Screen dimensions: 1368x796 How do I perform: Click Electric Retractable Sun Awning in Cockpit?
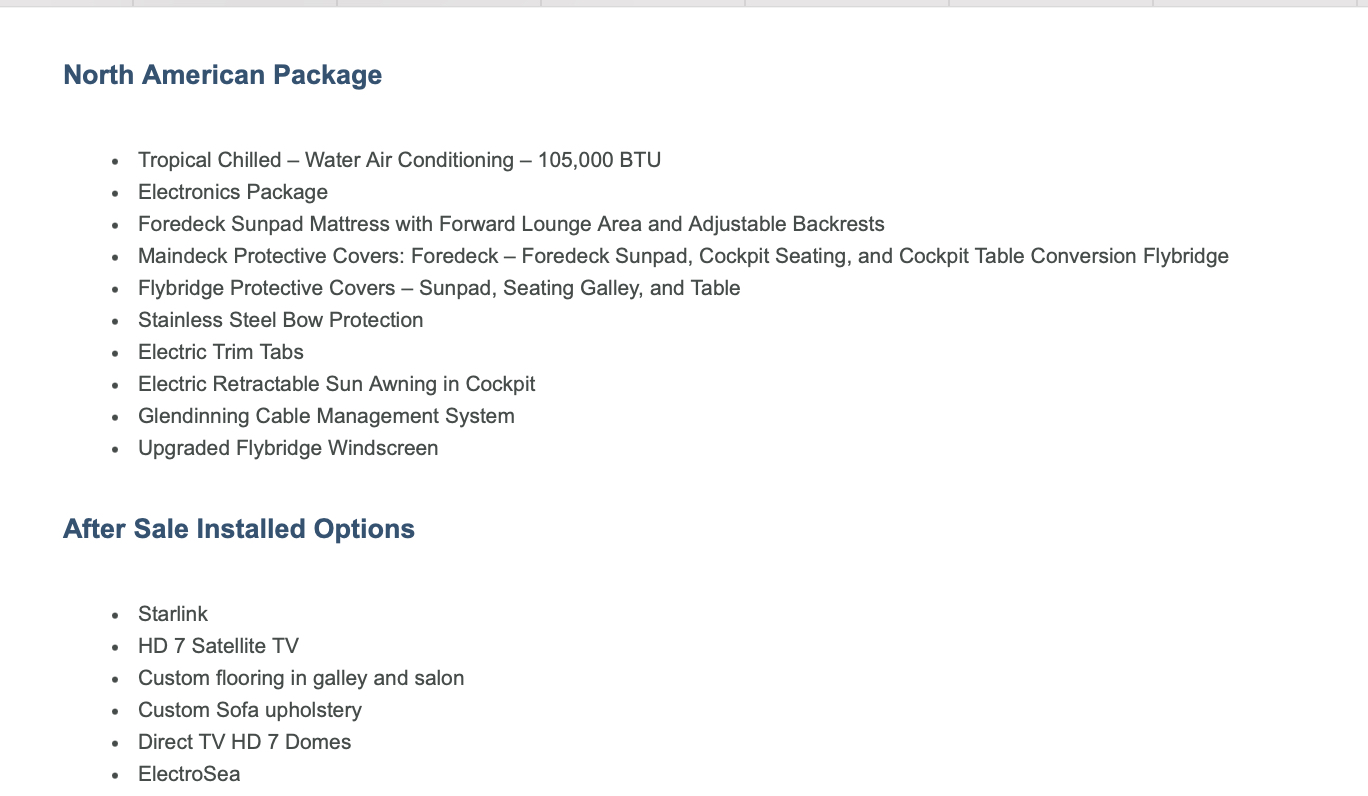[x=336, y=384]
